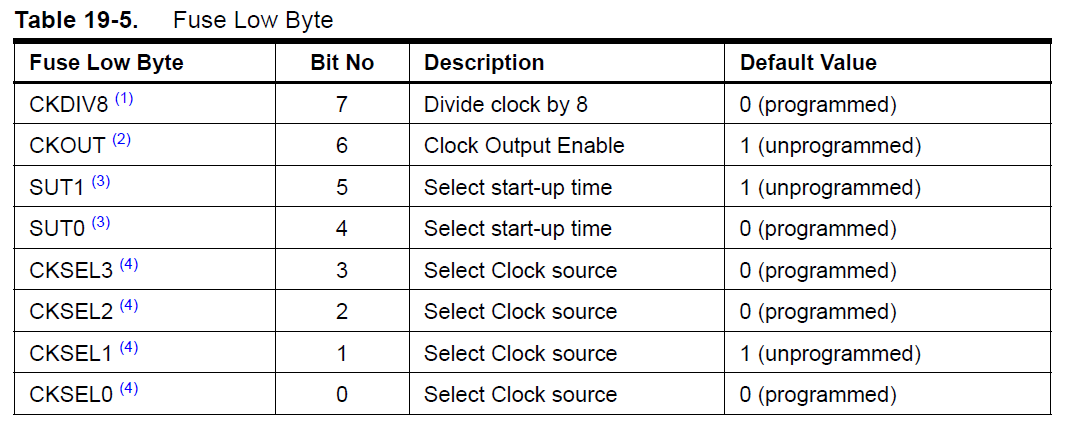
Task: Open footnote 3 reference next to SUT0
Action: 101,223
